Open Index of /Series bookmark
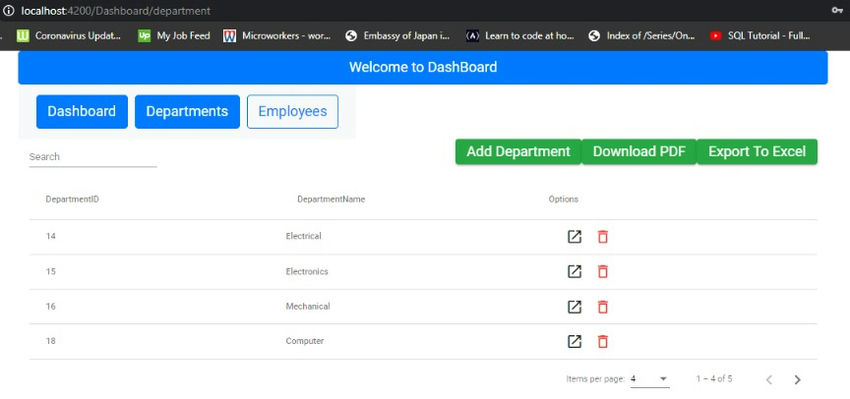 [x=642, y=36]
